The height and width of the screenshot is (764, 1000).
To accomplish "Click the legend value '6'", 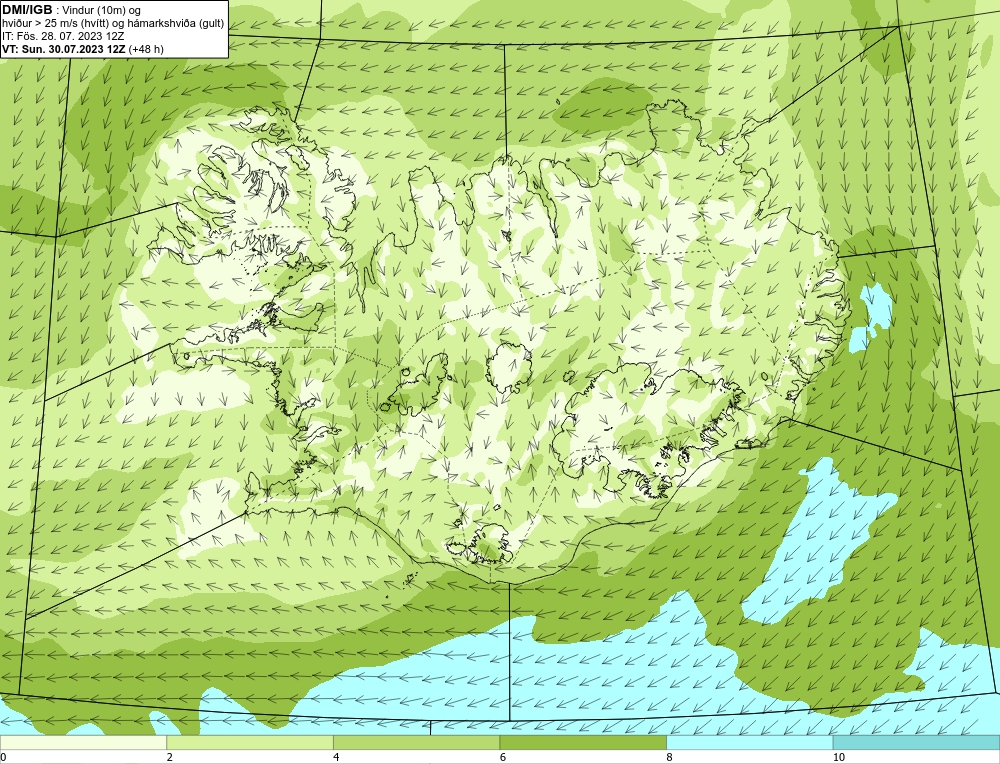I will (x=503, y=758).
